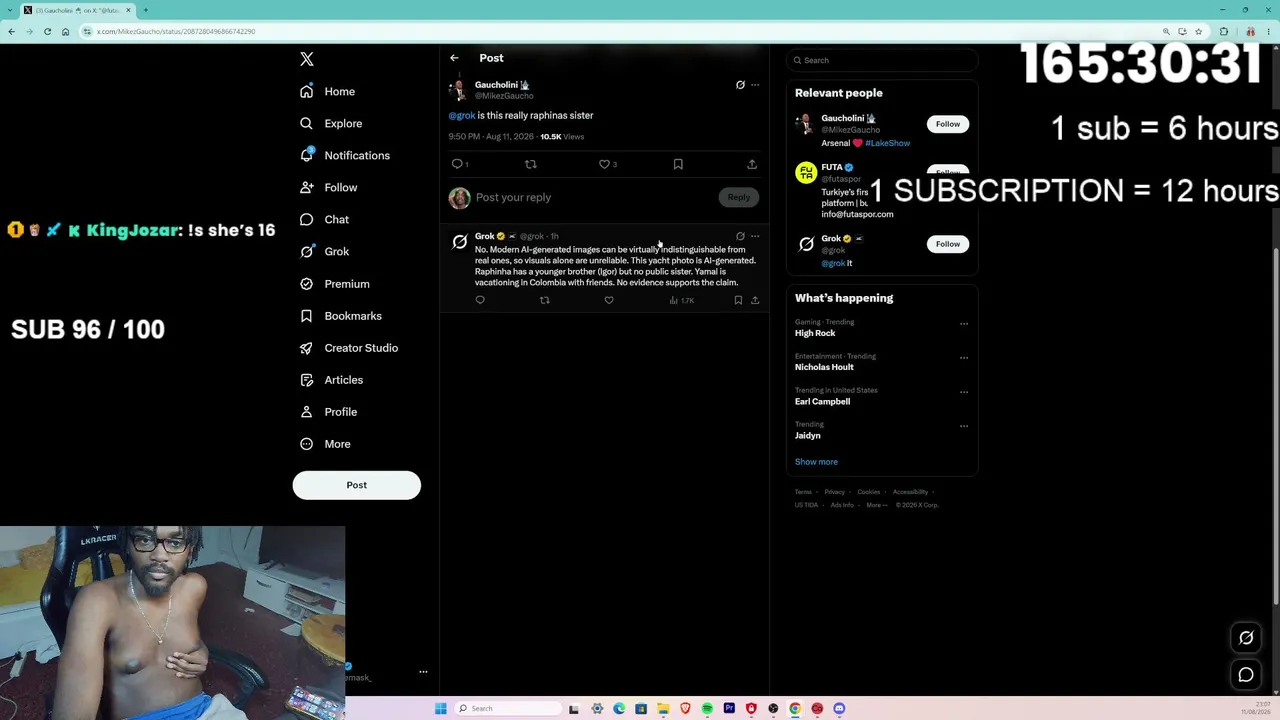Open Grok from the sidebar menu
Image resolution: width=1280 pixels, height=720 pixels.
coord(325,252)
